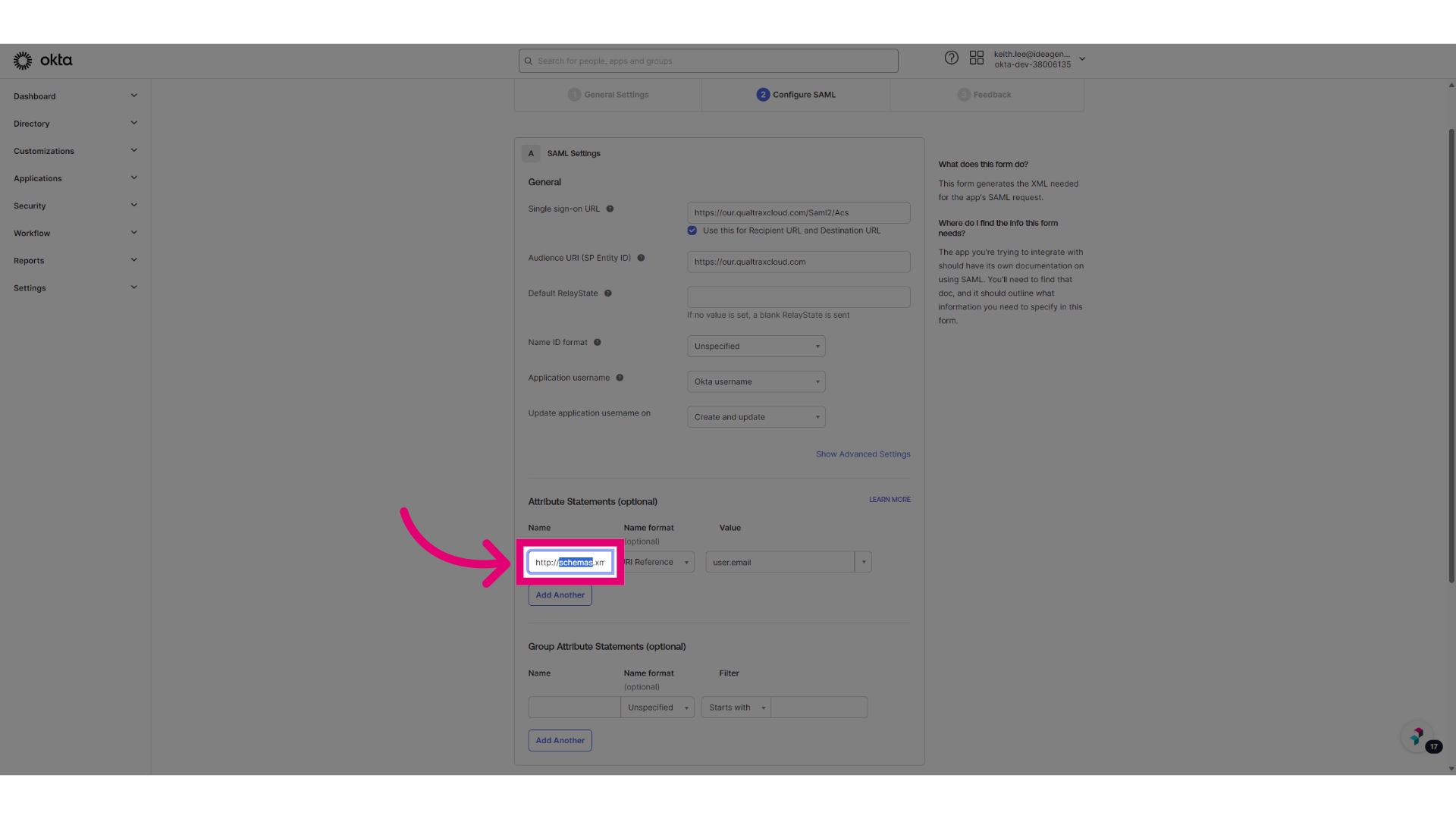Click the scrollbar down arrow
The height and width of the screenshot is (819, 1456).
(x=1451, y=768)
